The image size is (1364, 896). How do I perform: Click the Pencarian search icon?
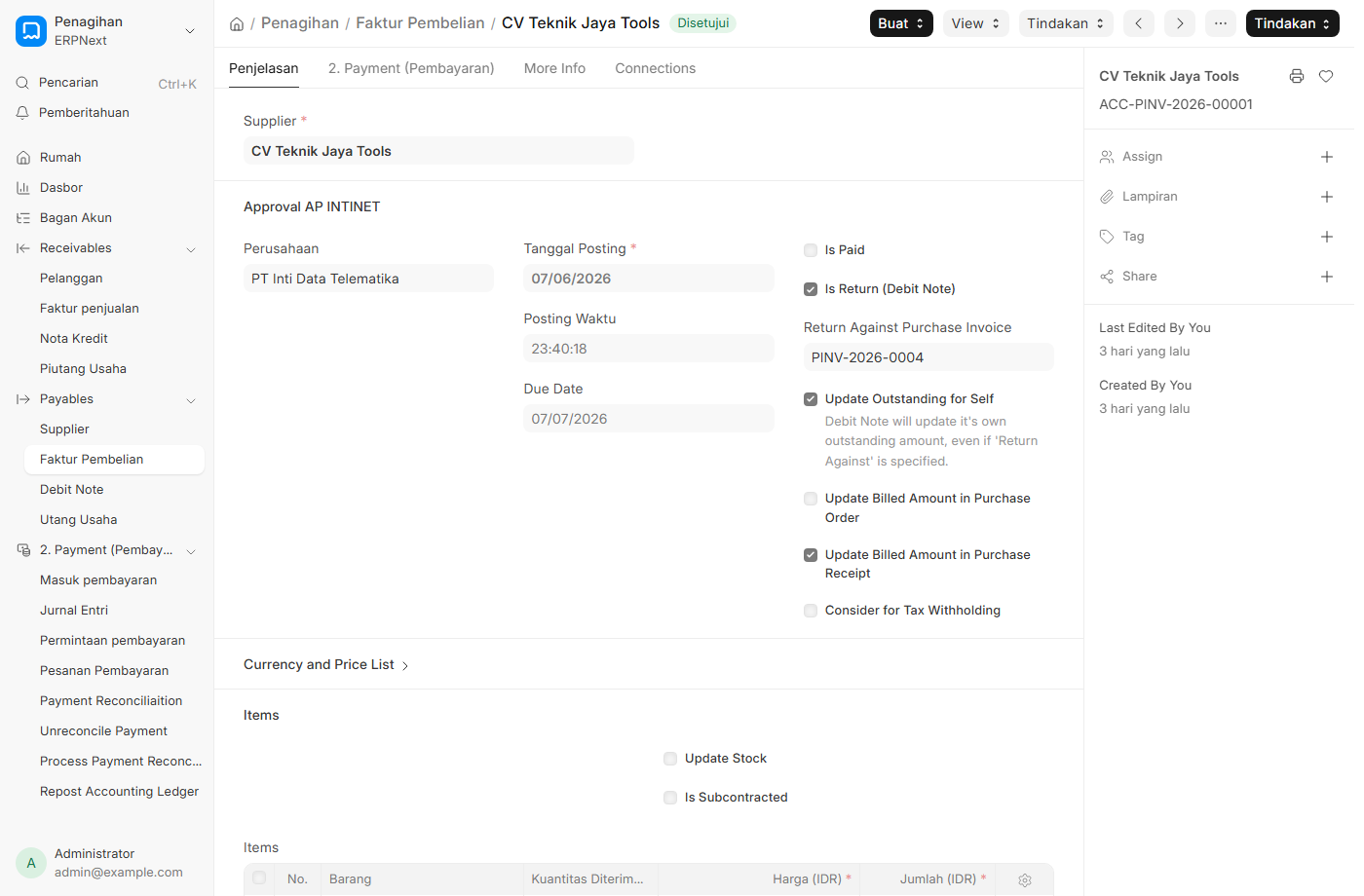[22, 83]
